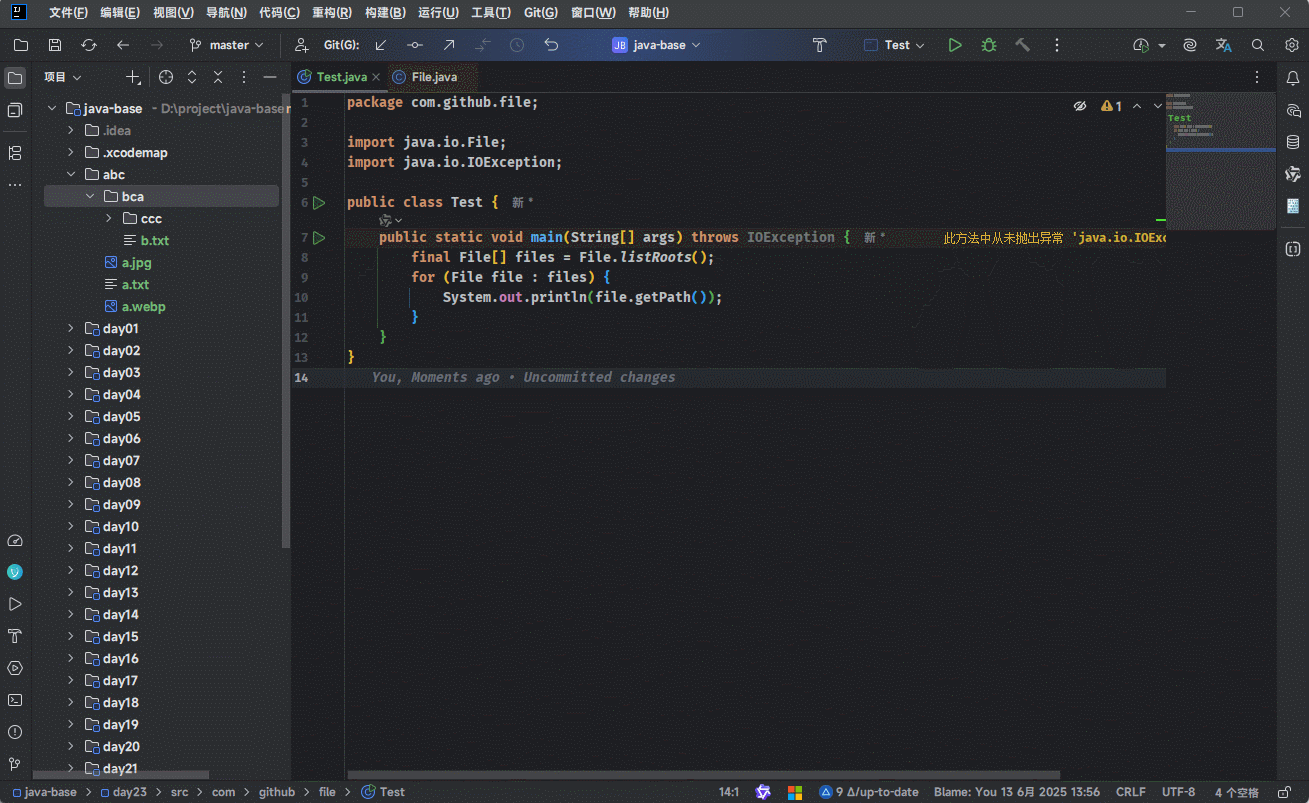
Task: Open the Database tool window icon
Action: 1292,142
